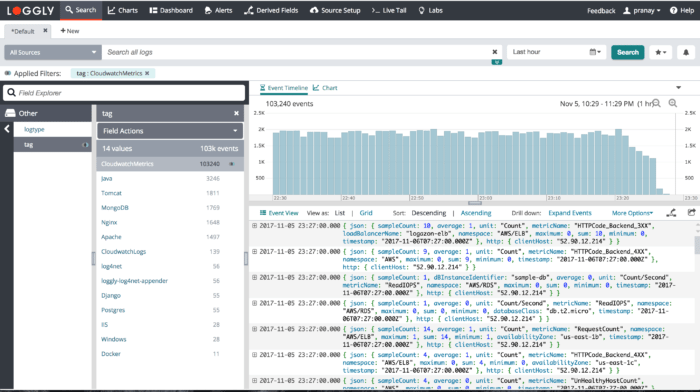Click the derived field icon in event toolbar
This screenshot has width=700, height=392.
click(671, 213)
